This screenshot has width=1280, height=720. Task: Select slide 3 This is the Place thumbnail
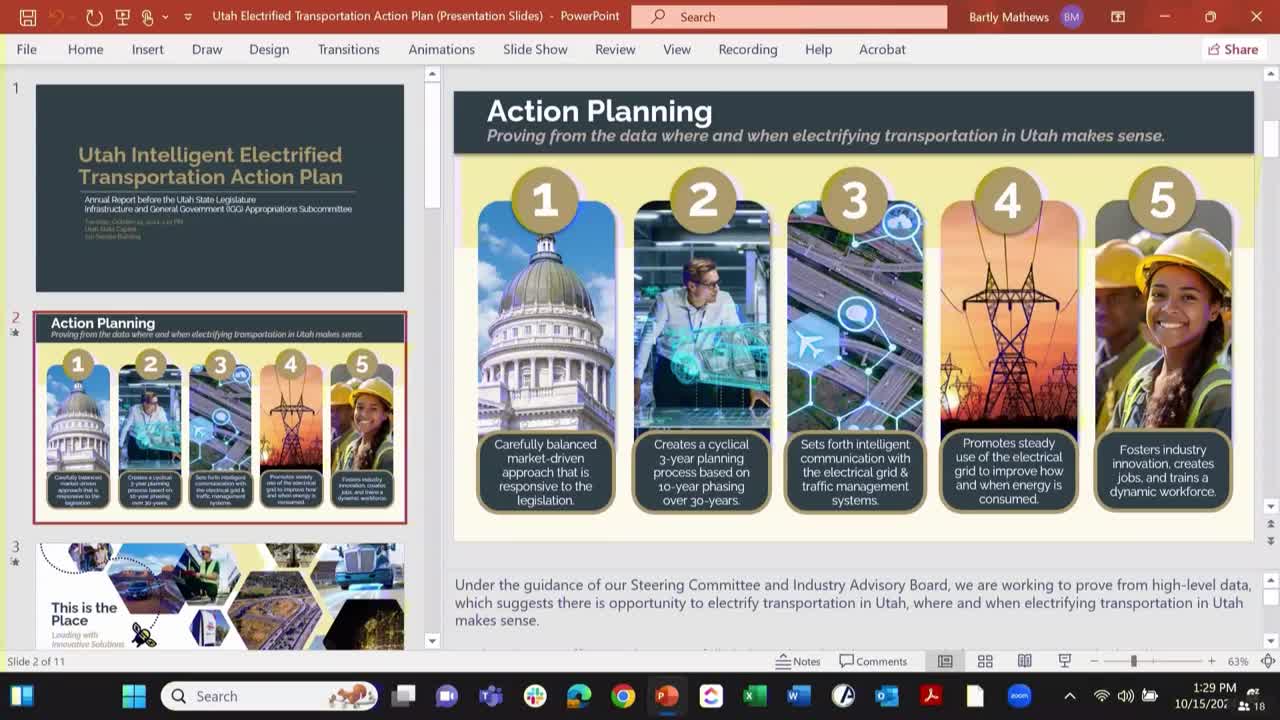pos(220,596)
